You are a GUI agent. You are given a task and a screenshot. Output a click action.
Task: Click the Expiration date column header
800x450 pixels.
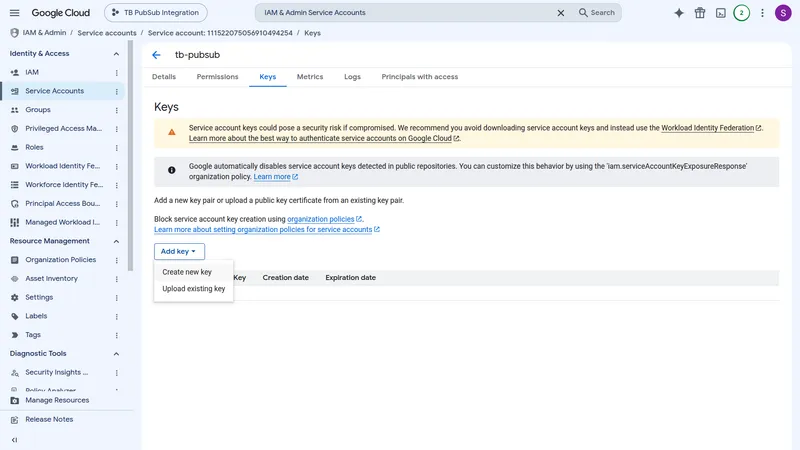[x=351, y=278]
